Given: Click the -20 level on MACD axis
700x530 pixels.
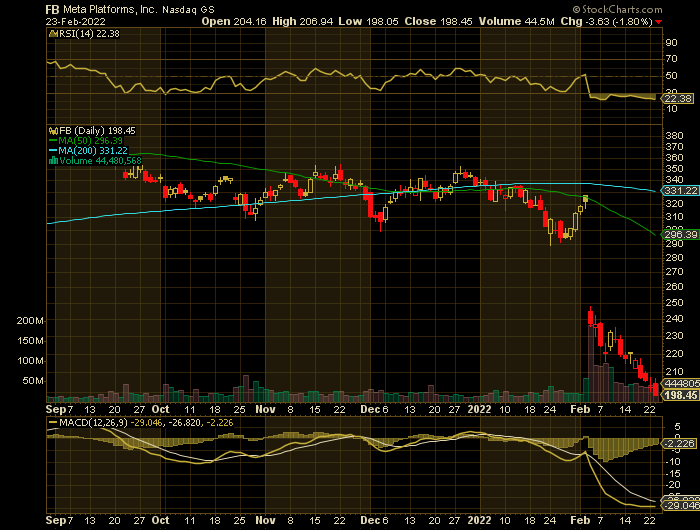Looking at the screenshot, I should point(673,485).
